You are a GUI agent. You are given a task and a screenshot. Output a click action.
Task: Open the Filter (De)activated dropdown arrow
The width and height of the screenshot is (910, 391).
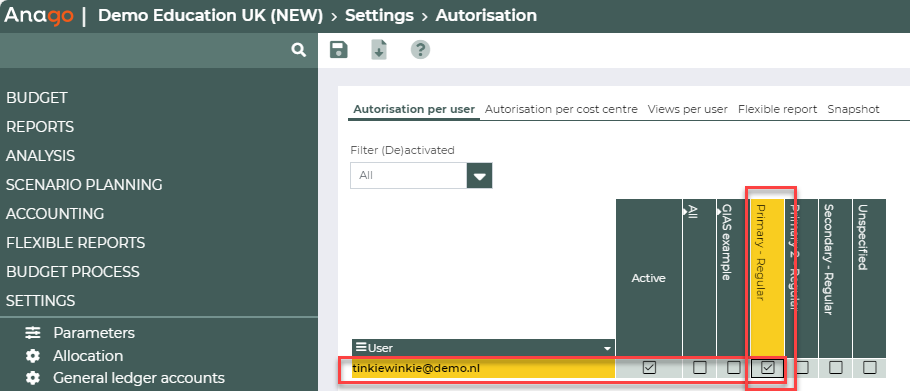pos(479,175)
